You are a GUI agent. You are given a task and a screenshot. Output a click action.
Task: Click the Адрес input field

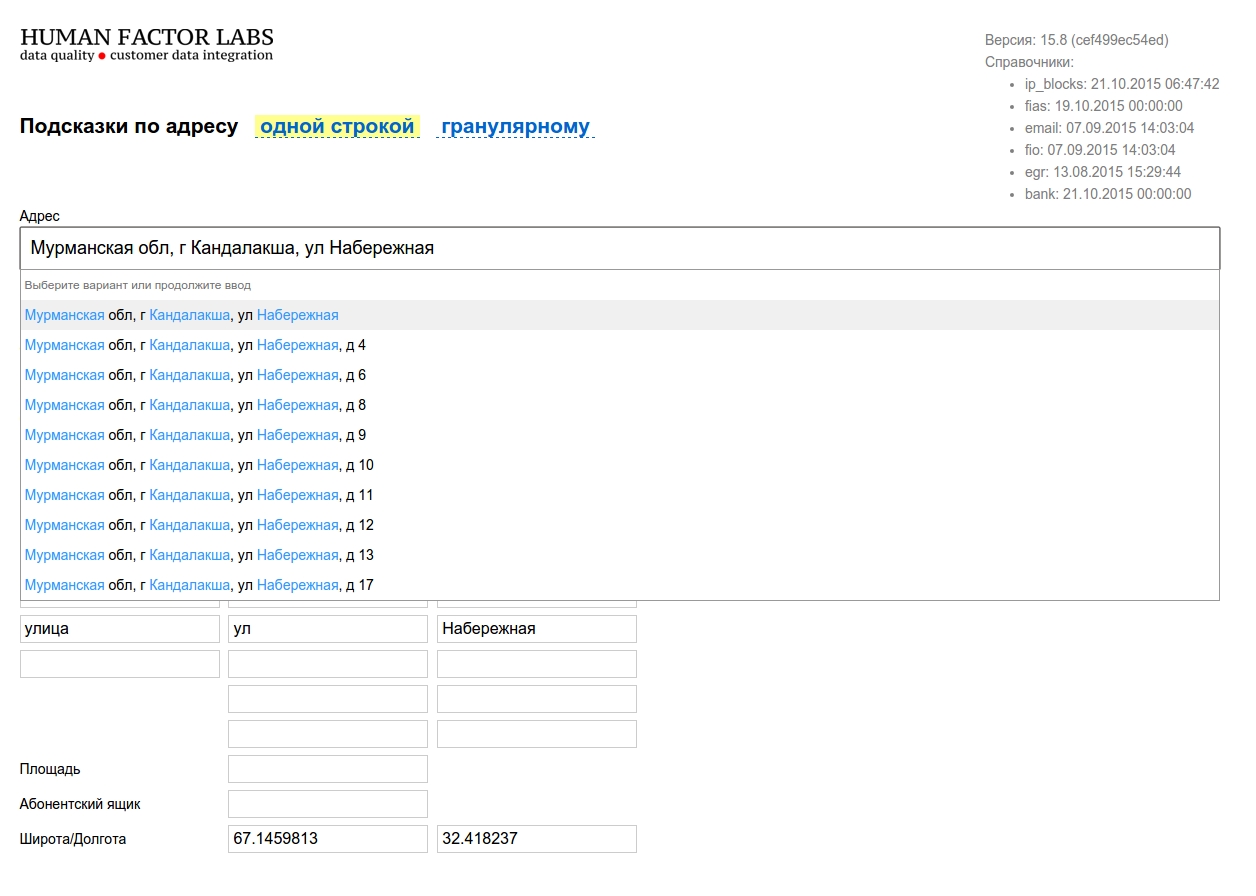[x=619, y=248]
